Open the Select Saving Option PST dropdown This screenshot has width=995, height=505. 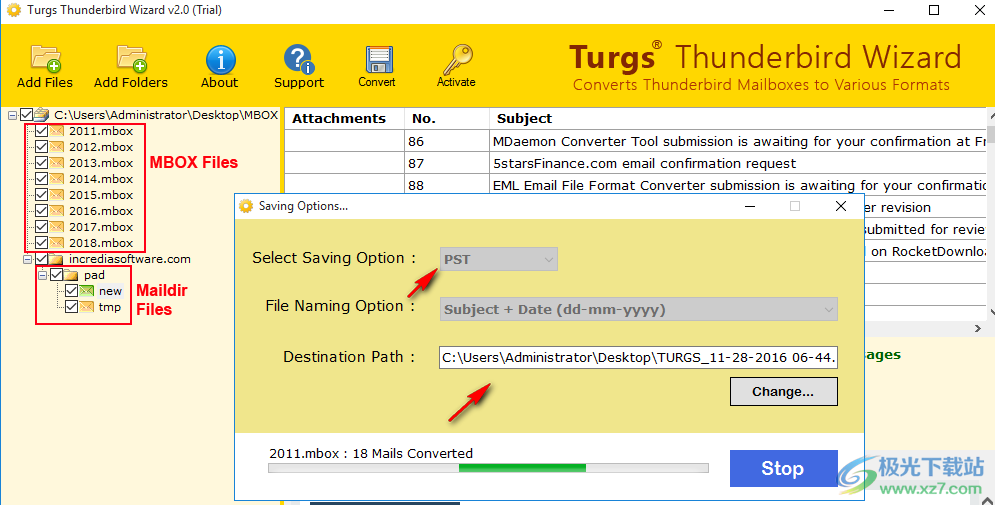(499, 259)
